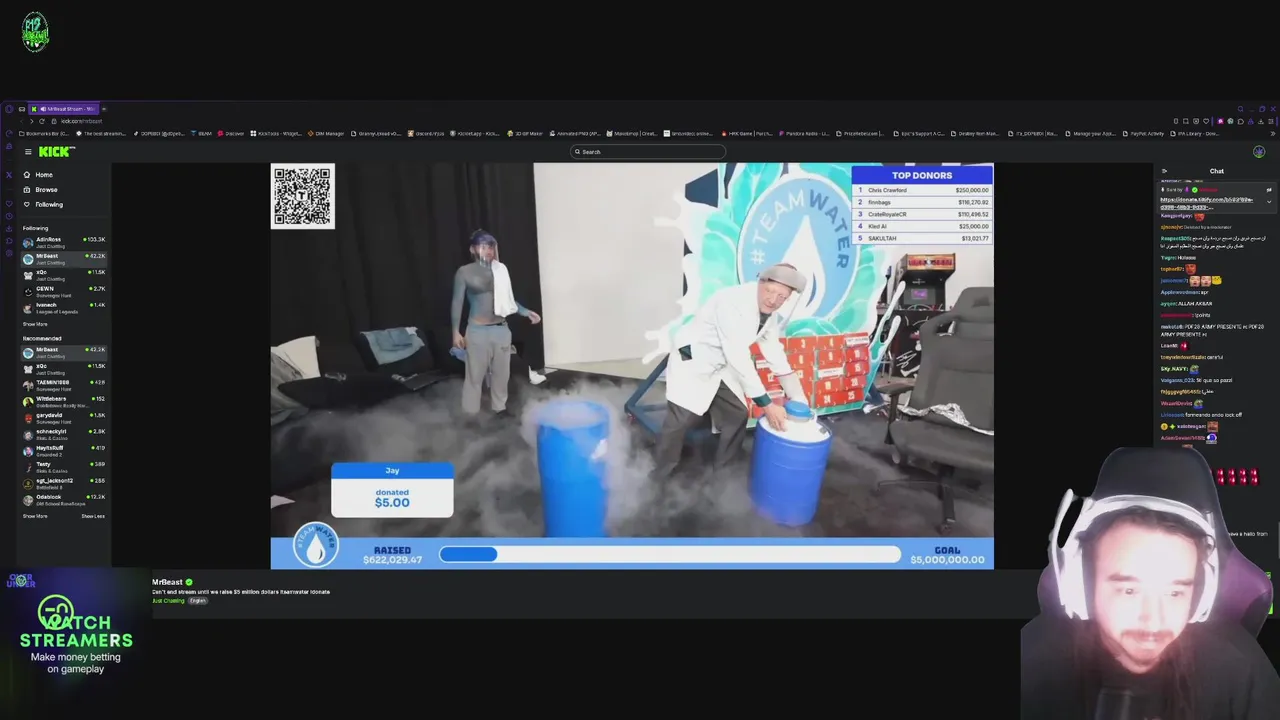Click the verified badge next to MrBeast
Image resolution: width=1280 pixels, height=720 pixels.
coord(189,582)
